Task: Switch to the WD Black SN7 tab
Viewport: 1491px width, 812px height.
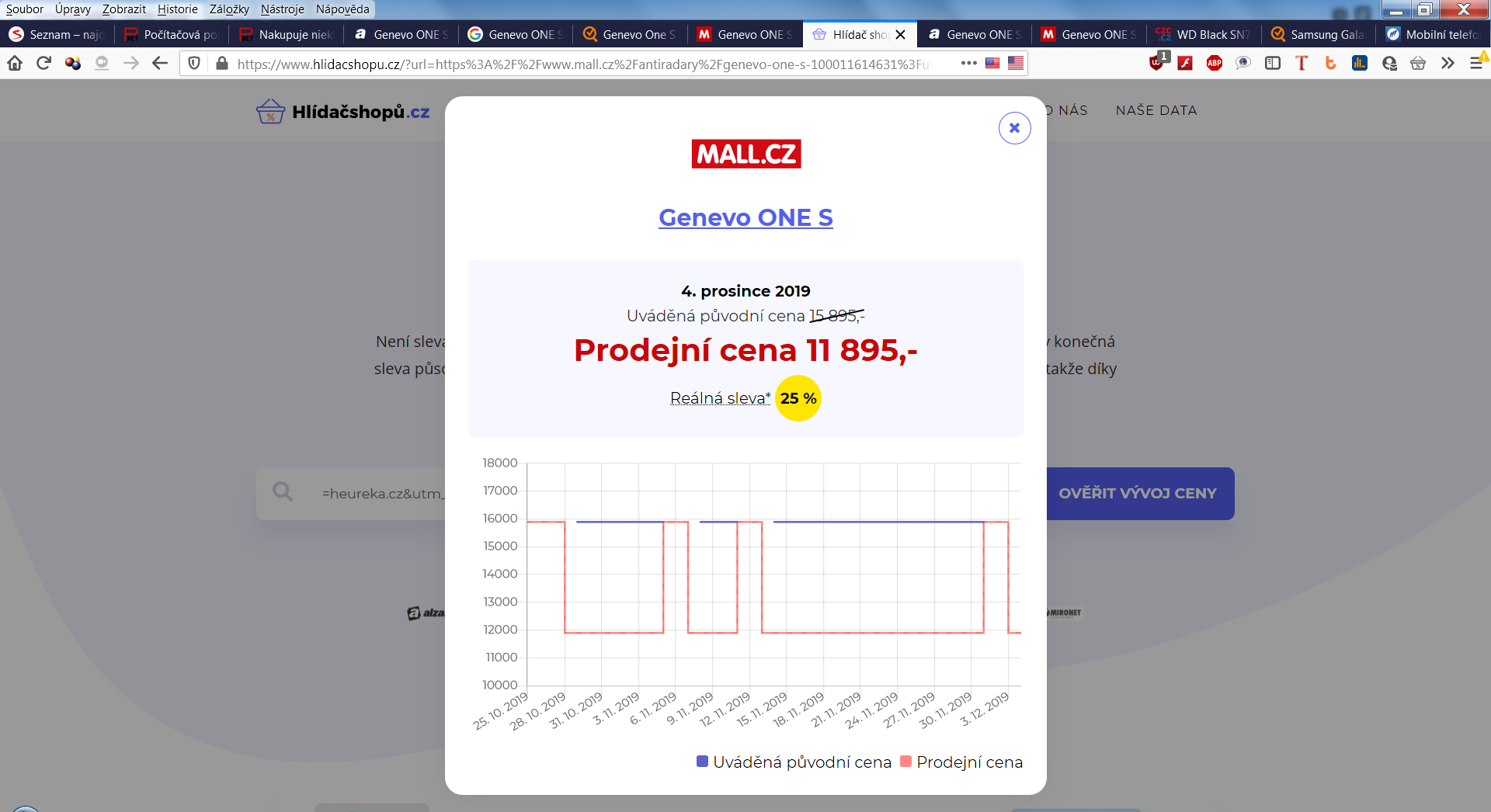Action: (1204, 35)
